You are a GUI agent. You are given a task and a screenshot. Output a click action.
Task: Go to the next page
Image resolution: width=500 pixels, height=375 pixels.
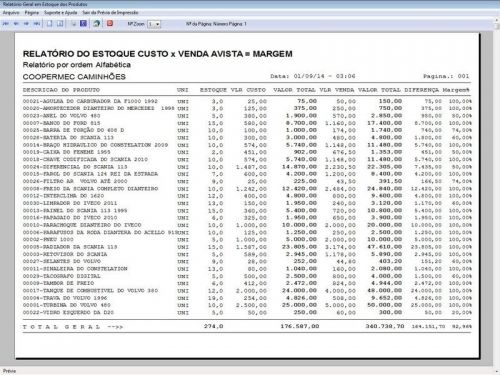point(26,24)
